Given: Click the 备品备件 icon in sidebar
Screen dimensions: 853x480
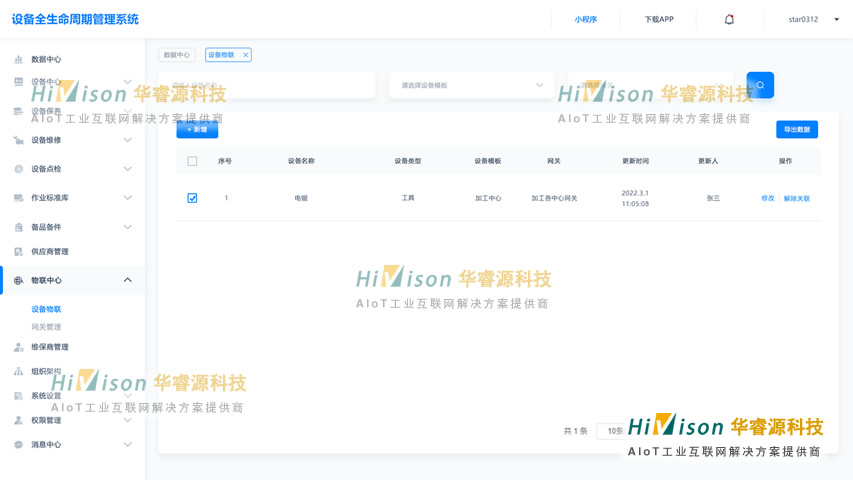Looking at the screenshot, I should (18, 227).
